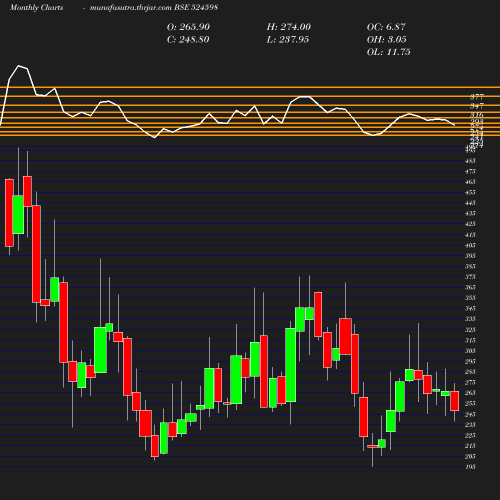Click the price axis label "345"
Image resolution: width=500 pixels, height=500 pixels.
[x=470, y=308]
